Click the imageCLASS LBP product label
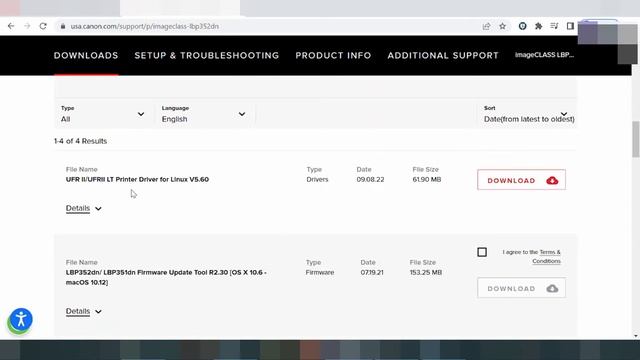 544,55
